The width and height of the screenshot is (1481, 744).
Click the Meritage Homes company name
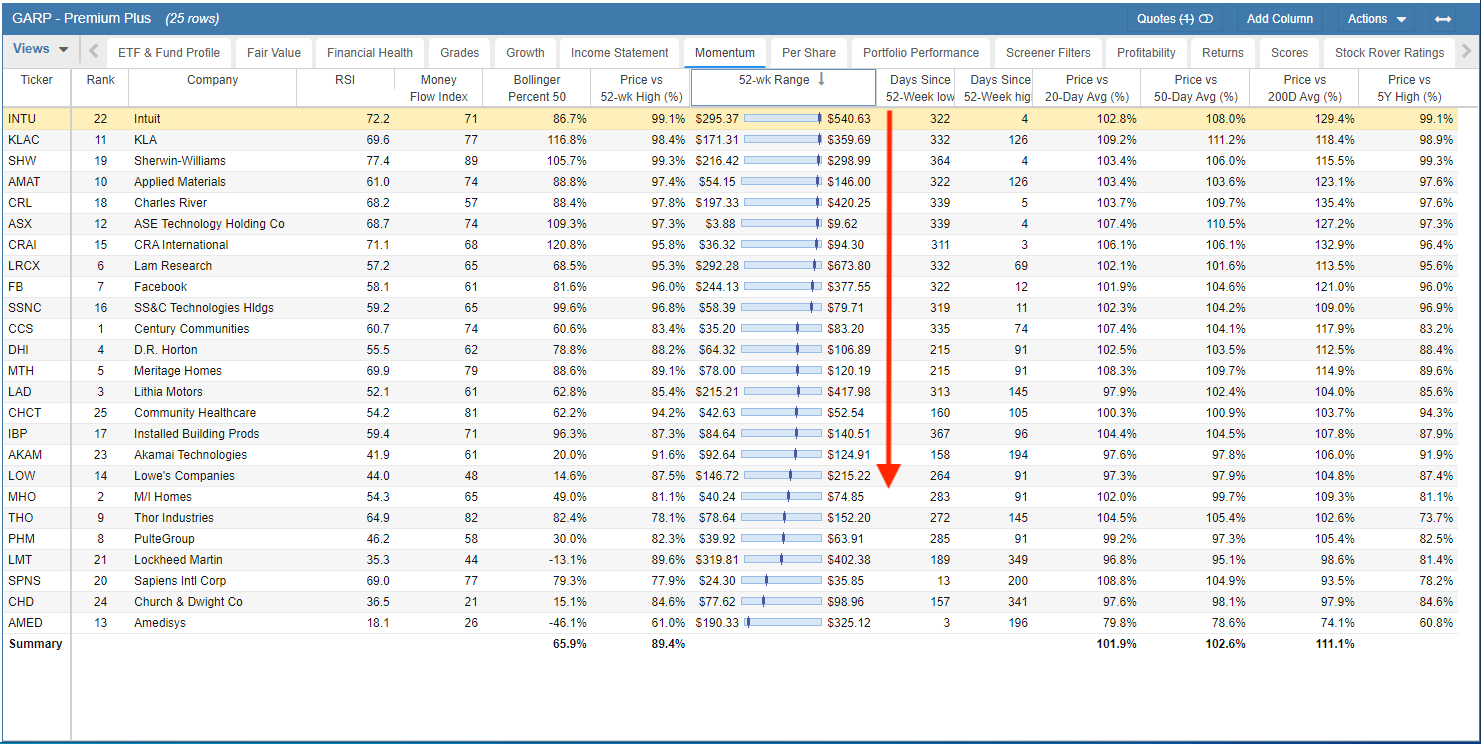click(178, 371)
